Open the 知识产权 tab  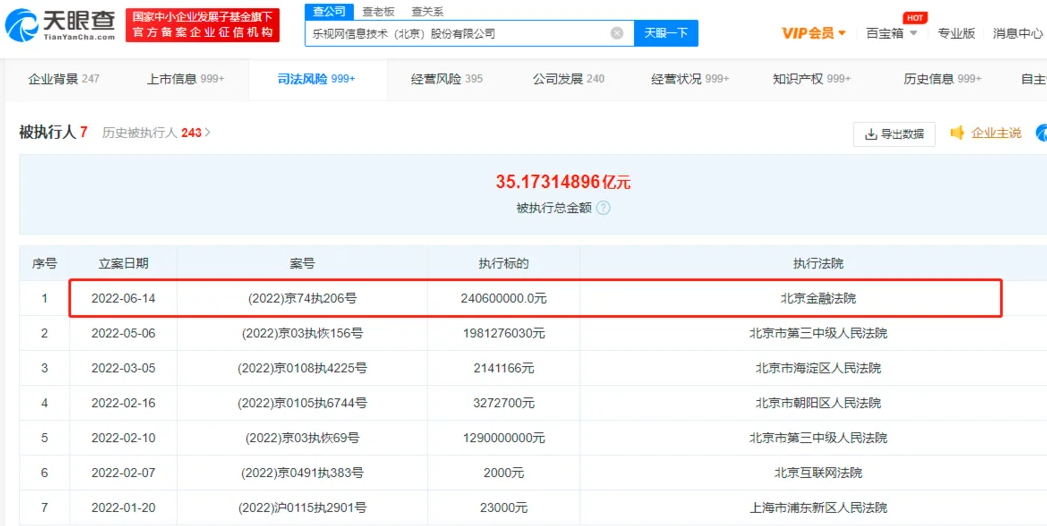click(x=811, y=79)
